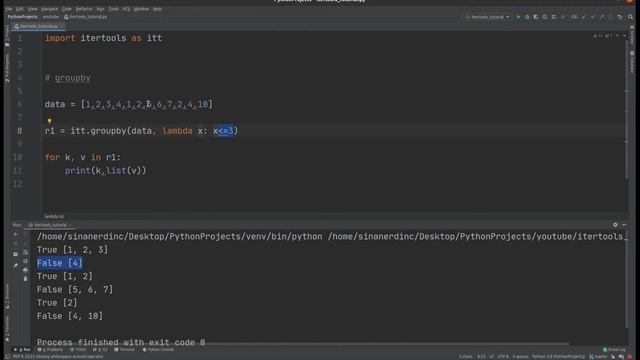Viewport: 640px width, 360px height.
Task: Open the Refactor menu
Action: 84,9
